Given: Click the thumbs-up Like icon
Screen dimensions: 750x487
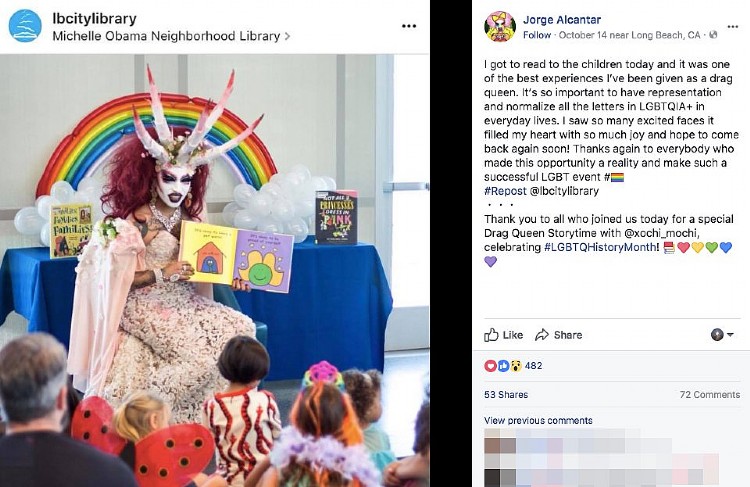Looking at the screenshot, I should coord(491,335).
